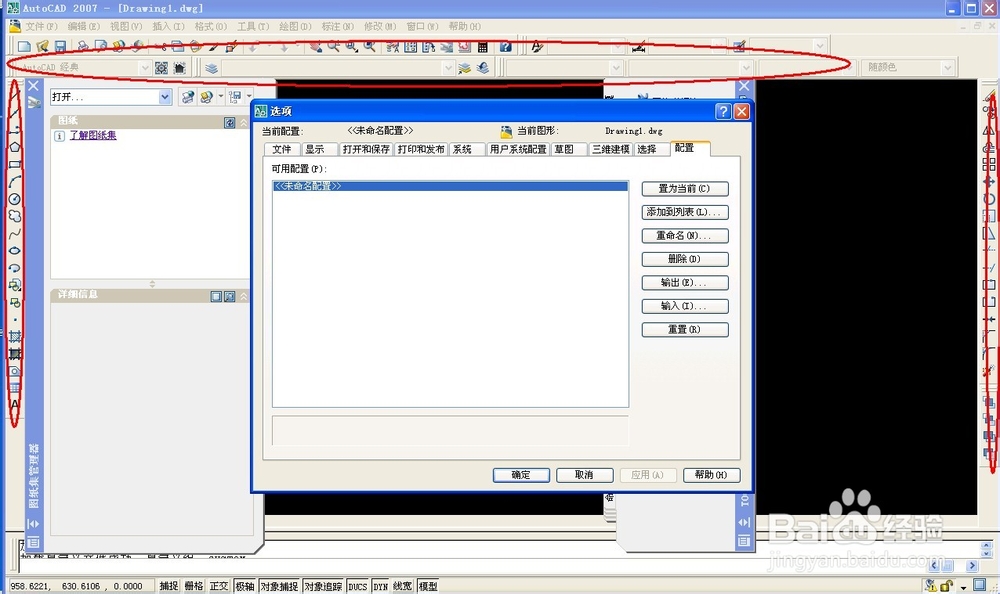Viewport: 1000px width, 594px height.
Task: Select the Circle draw tool
Action: click(15, 199)
